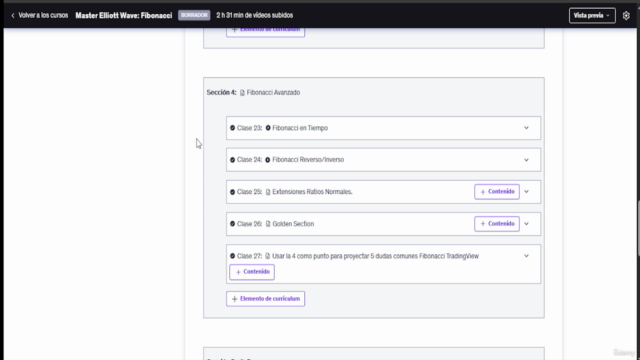The image size is (640, 360).
Task: Click the video icon before Fibonacci en Tiempo
Action: [x=268, y=128]
